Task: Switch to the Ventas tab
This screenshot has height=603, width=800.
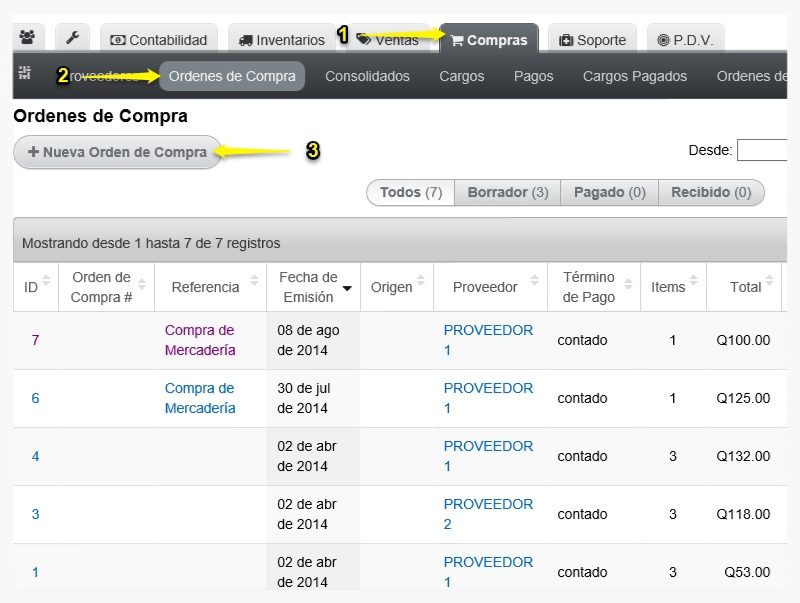Action: pos(387,39)
